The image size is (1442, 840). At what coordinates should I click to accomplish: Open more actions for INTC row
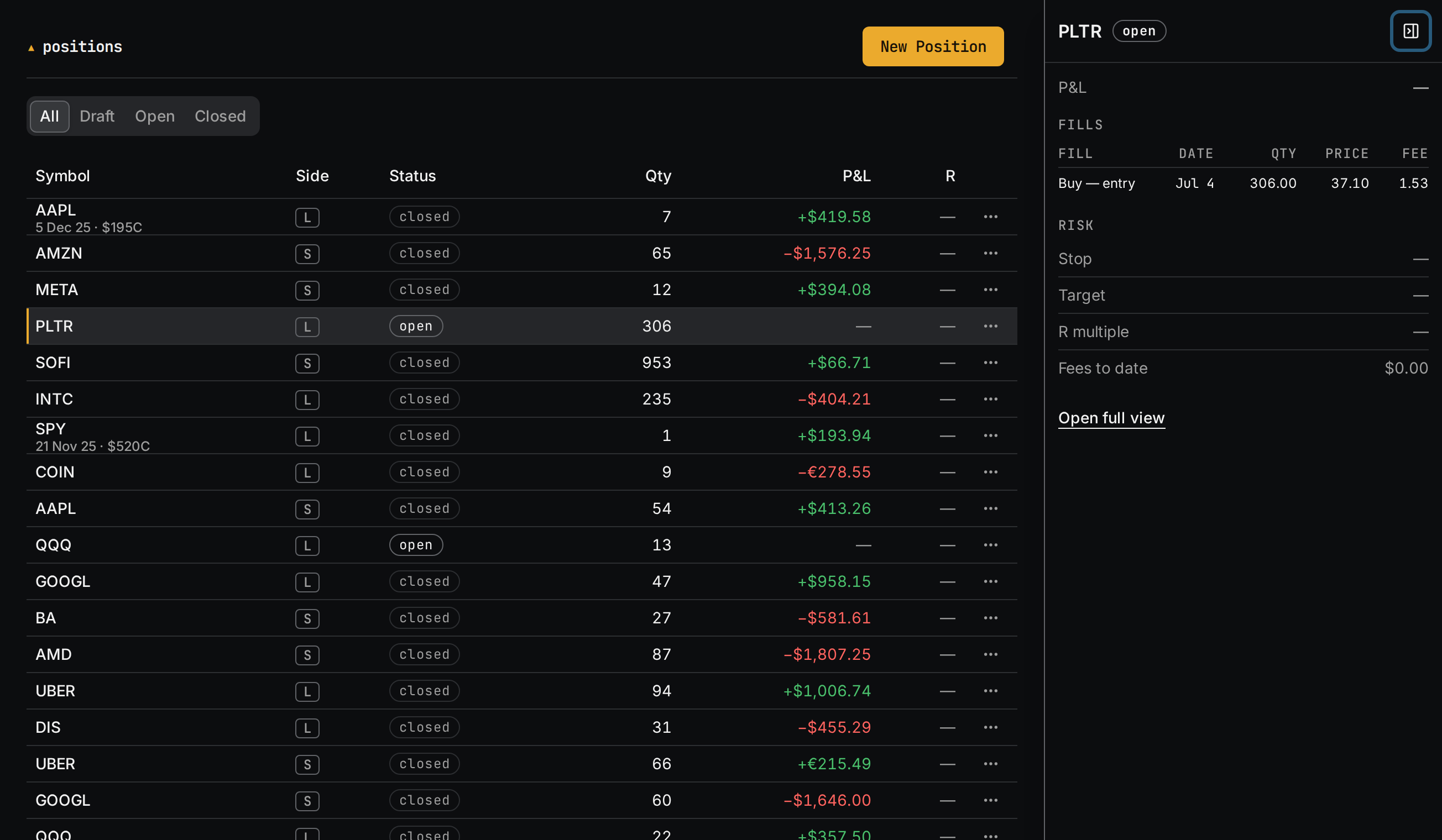(990, 399)
